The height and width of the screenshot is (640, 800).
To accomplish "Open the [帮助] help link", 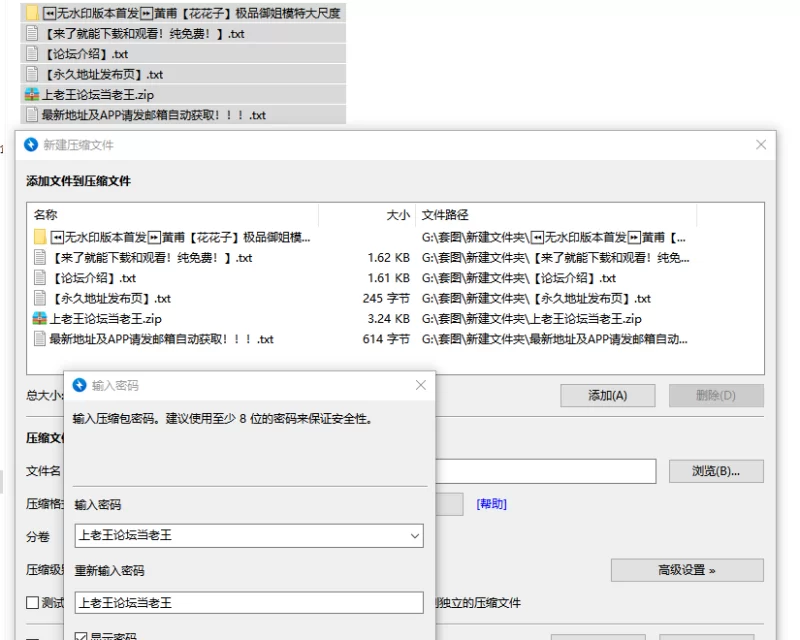I will pos(491,504).
